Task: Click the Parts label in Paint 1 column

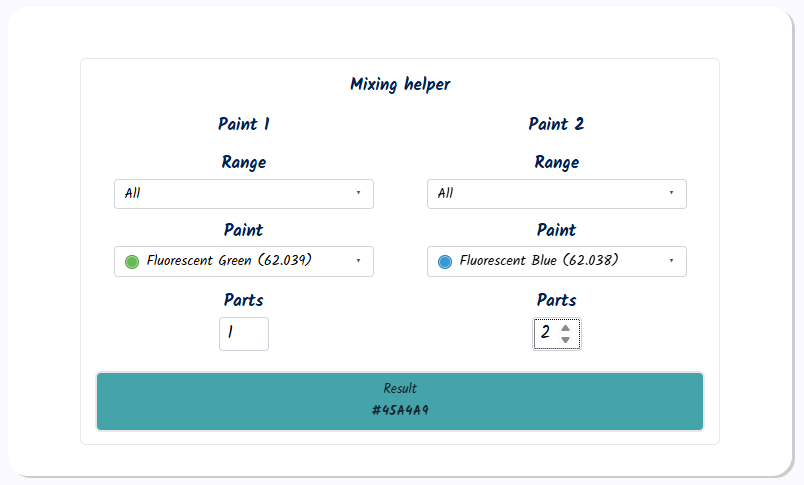Action: click(243, 300)
